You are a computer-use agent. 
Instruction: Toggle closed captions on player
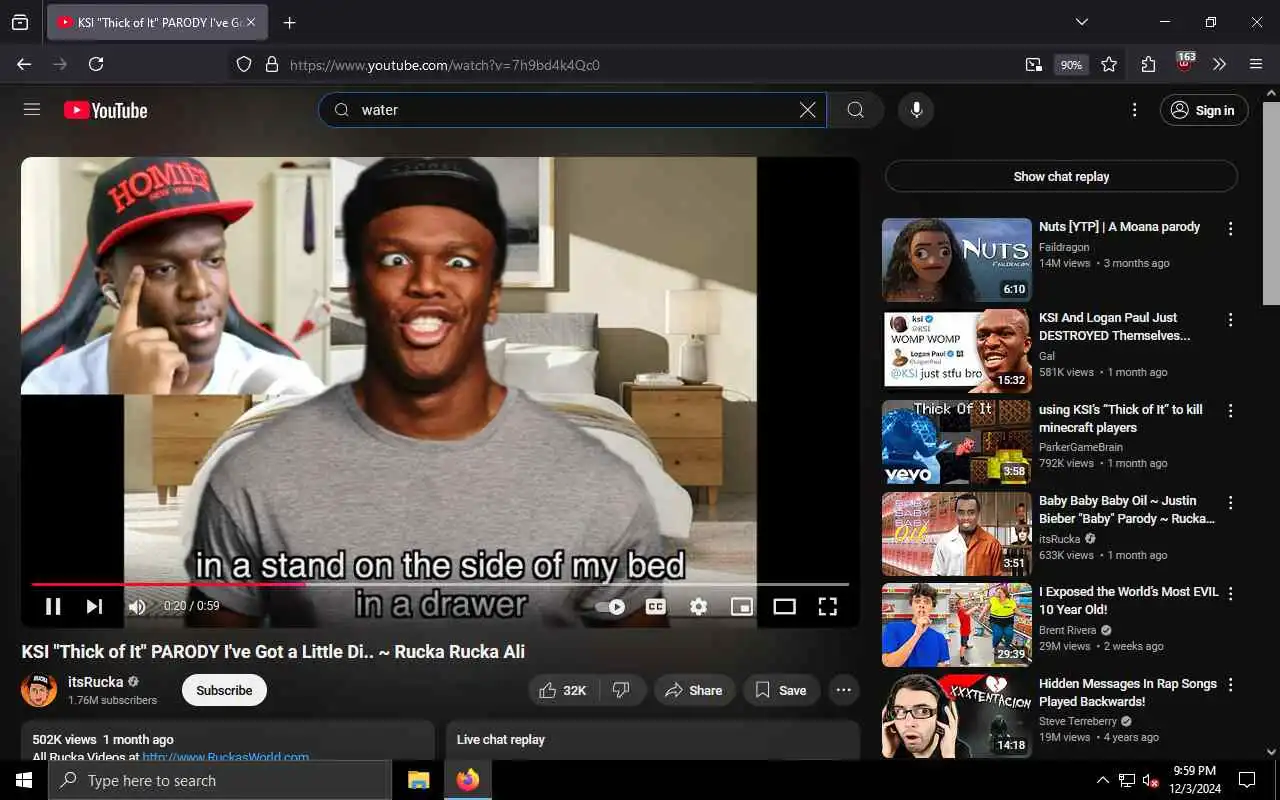[655, 606]
